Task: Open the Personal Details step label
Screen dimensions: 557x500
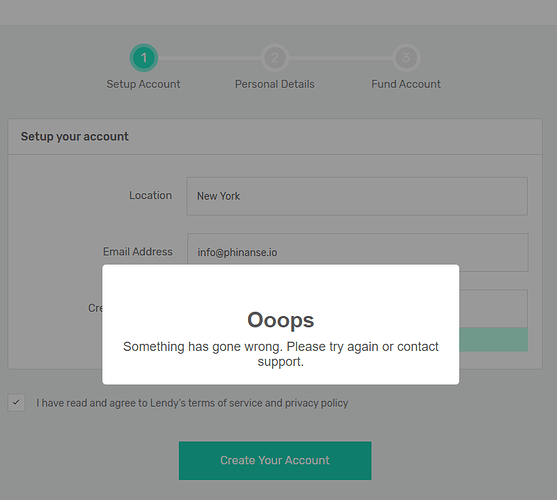Action: 275,84
